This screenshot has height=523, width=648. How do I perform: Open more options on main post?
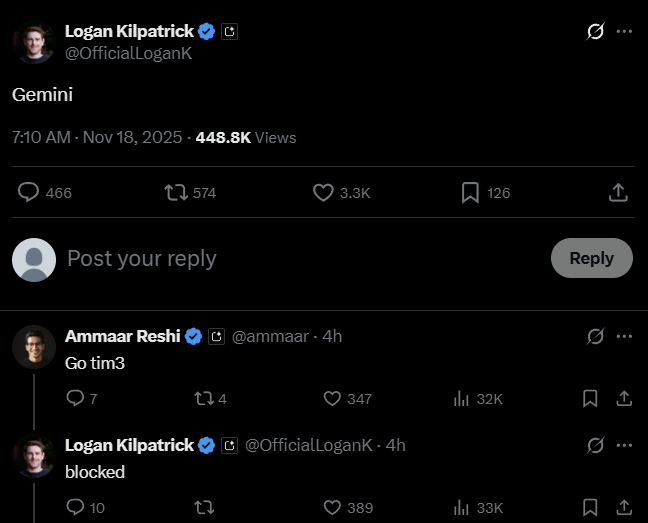pyautogui.click(x=624, y=31)
